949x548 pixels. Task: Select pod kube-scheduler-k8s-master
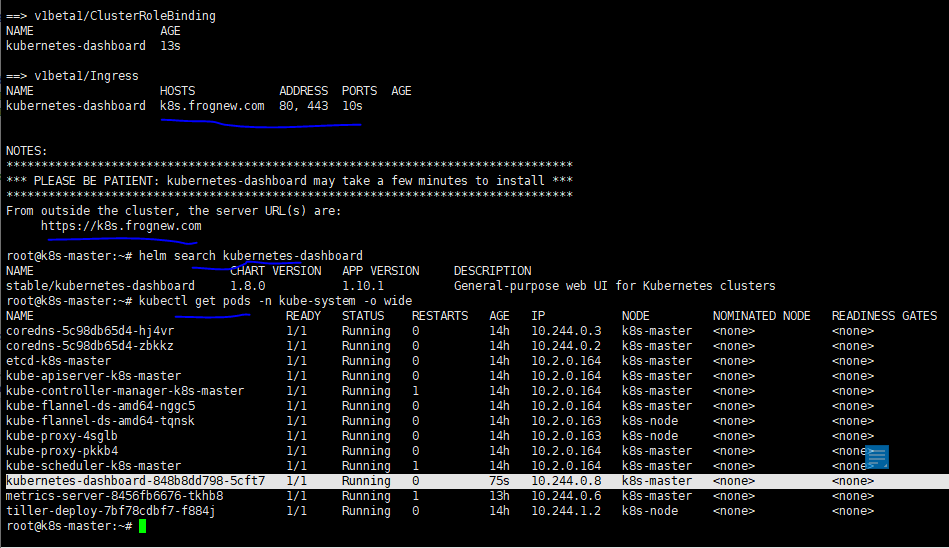point(93,466)
